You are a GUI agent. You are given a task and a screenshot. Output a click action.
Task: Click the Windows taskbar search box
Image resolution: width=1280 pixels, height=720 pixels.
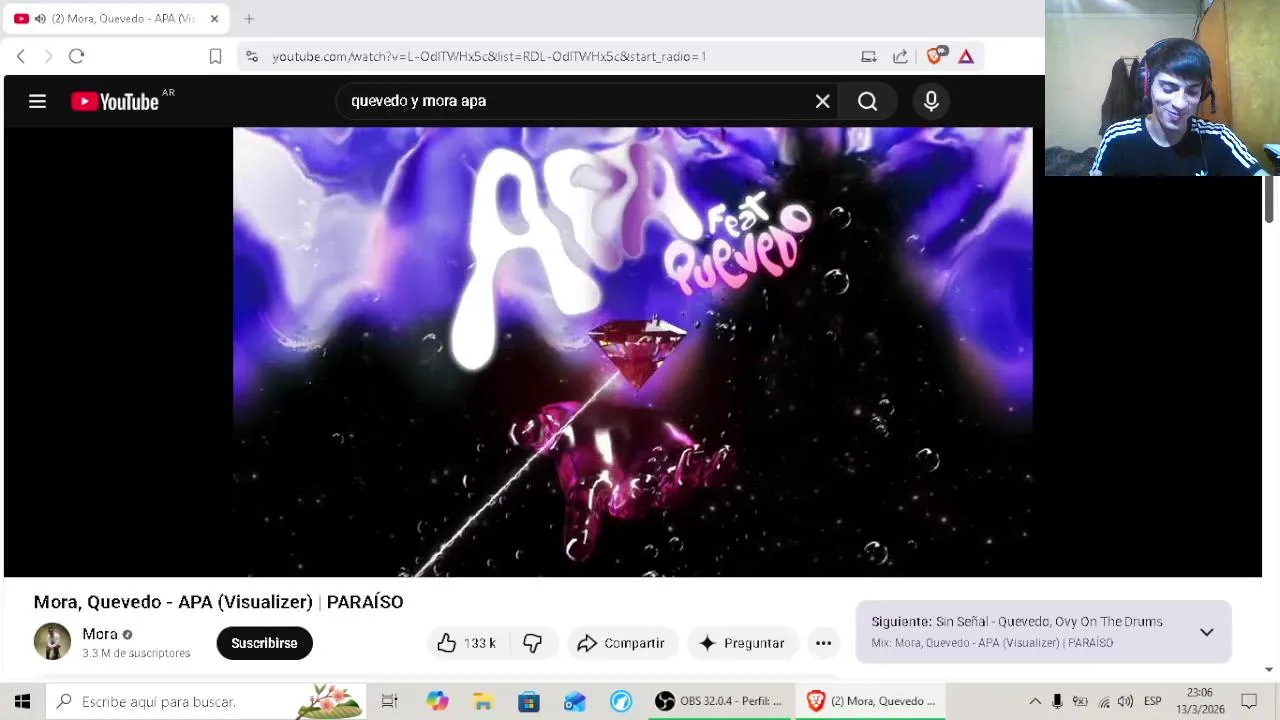click(206, 701)
